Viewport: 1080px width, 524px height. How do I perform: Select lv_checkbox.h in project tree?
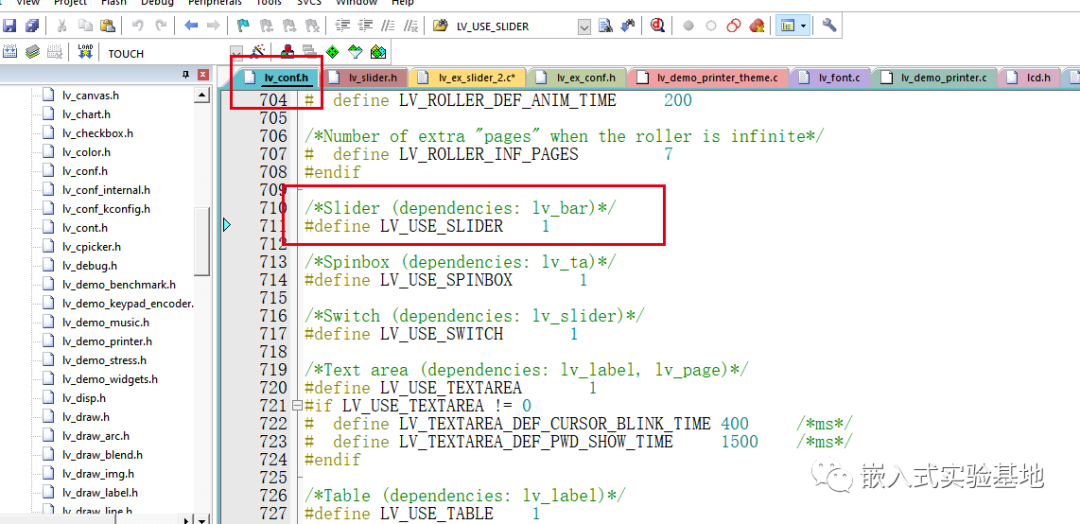98,133
